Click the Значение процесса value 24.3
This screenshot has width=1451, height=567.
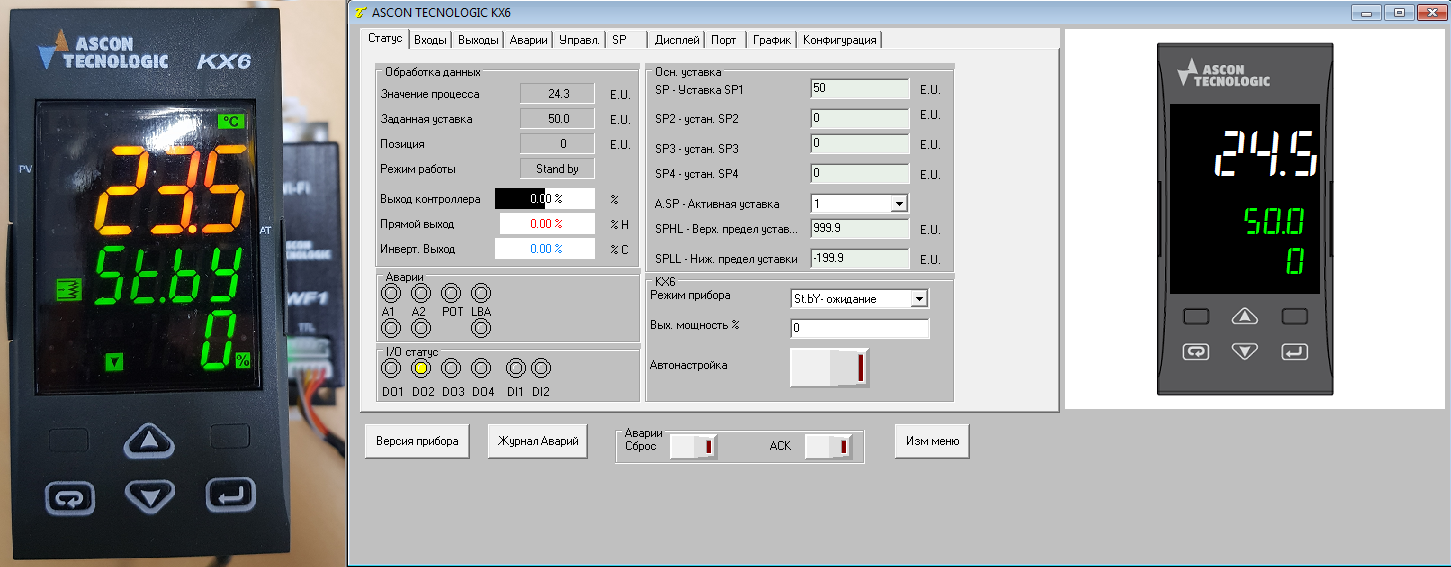click(x=557, y=94)
